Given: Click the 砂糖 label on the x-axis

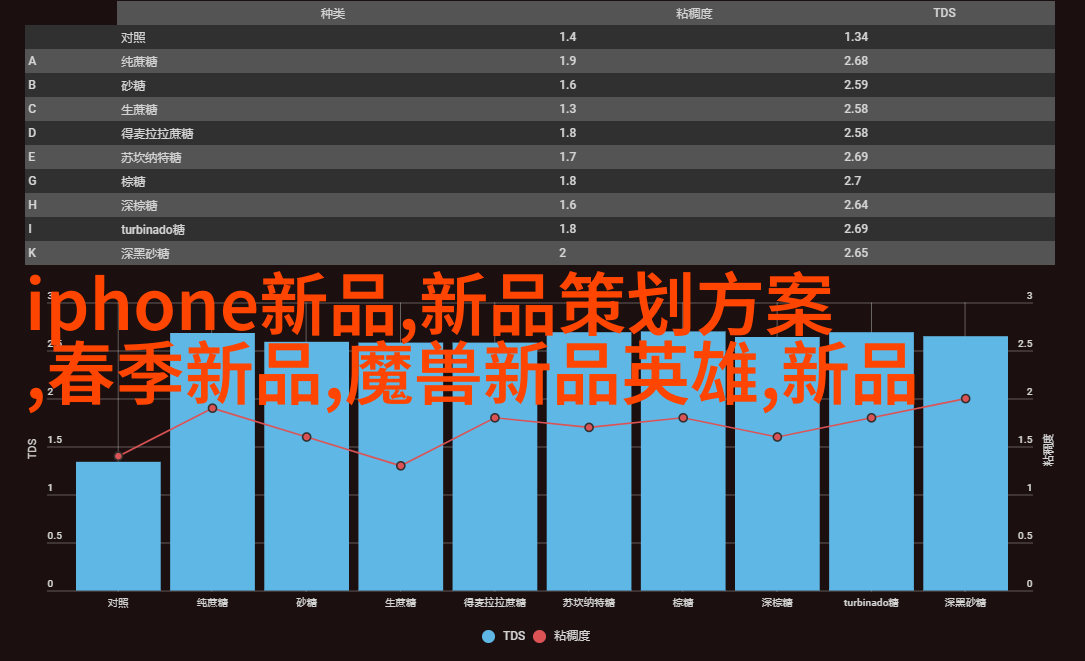Looking at the screenshot, I should point(307,603).
